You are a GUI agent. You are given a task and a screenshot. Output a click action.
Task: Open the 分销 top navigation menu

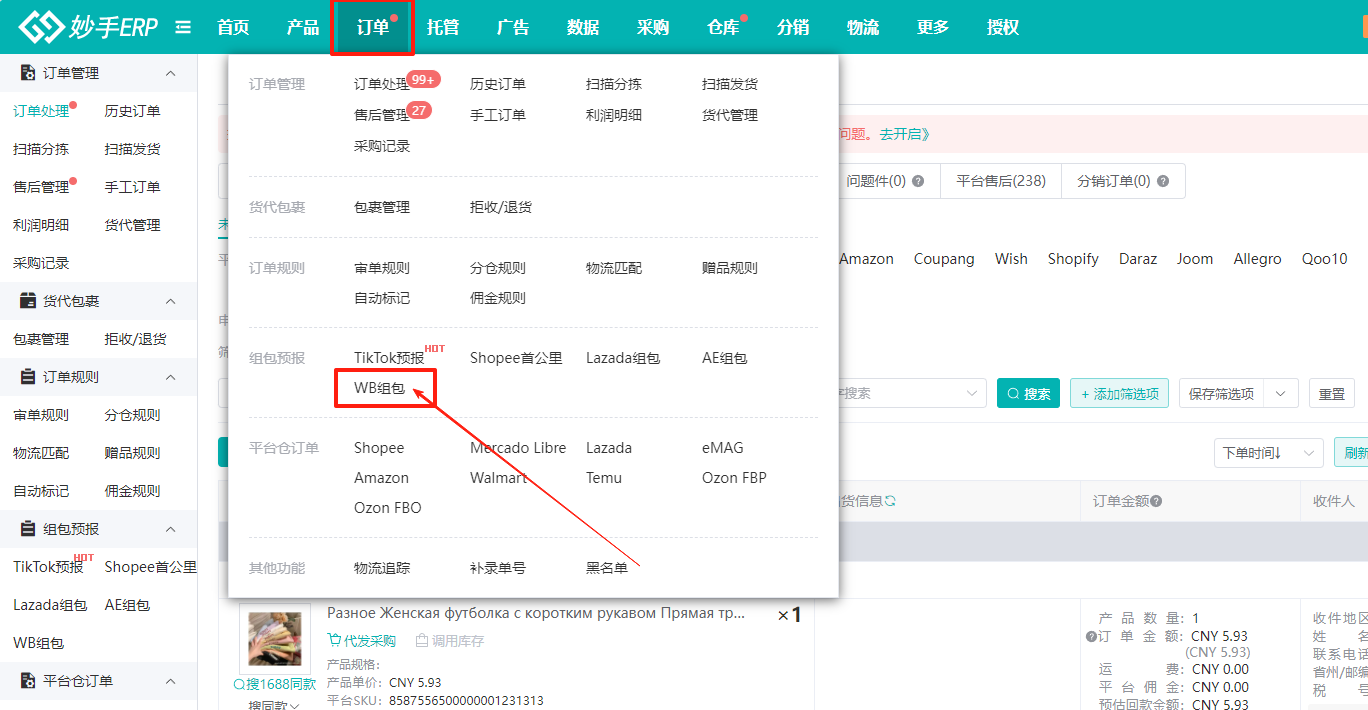tap(793, 27)
